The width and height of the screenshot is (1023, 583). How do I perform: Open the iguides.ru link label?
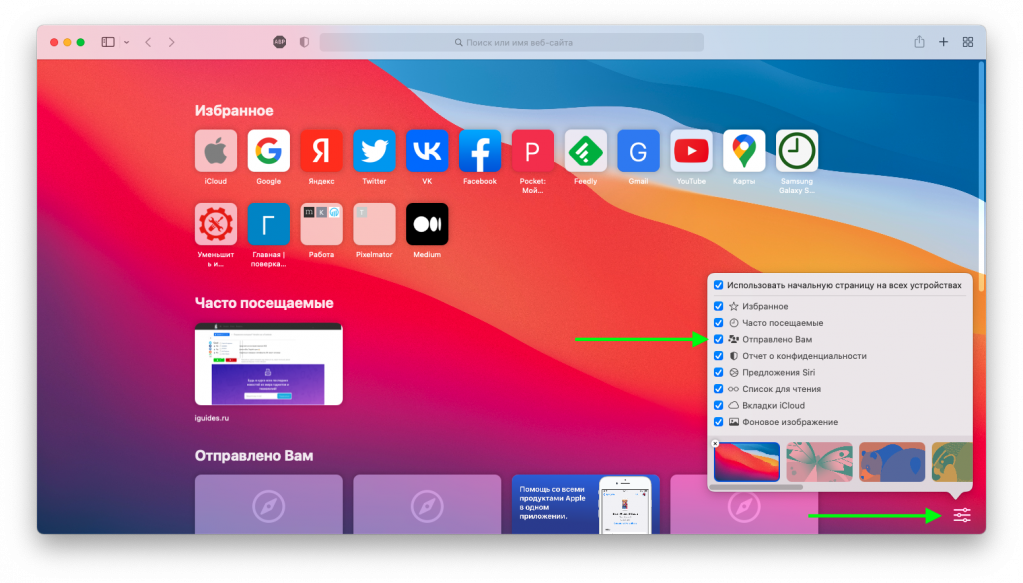coord(211,418)
